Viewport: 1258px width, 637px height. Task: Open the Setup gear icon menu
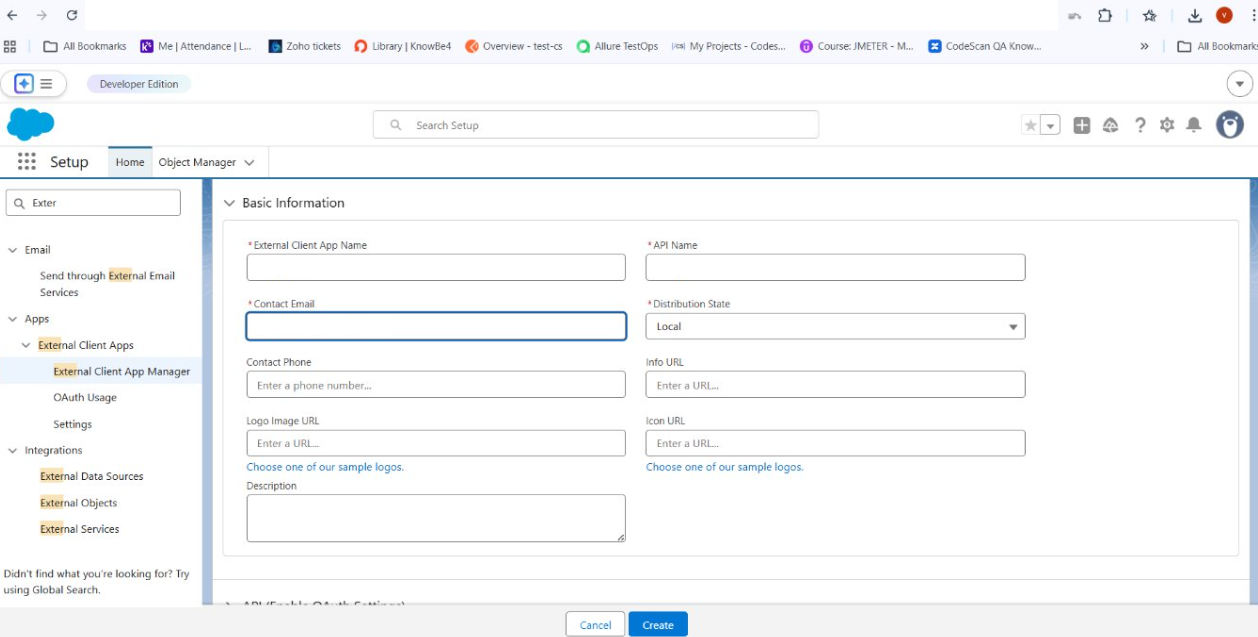(1167, 125)
